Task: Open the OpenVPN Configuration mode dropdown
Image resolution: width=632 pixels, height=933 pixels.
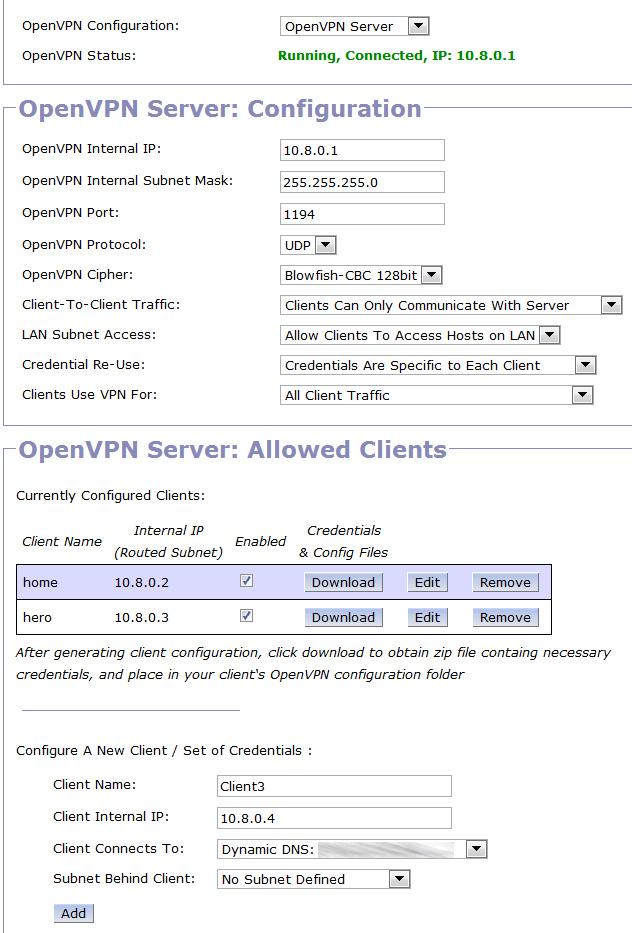Action: point(354,26)
